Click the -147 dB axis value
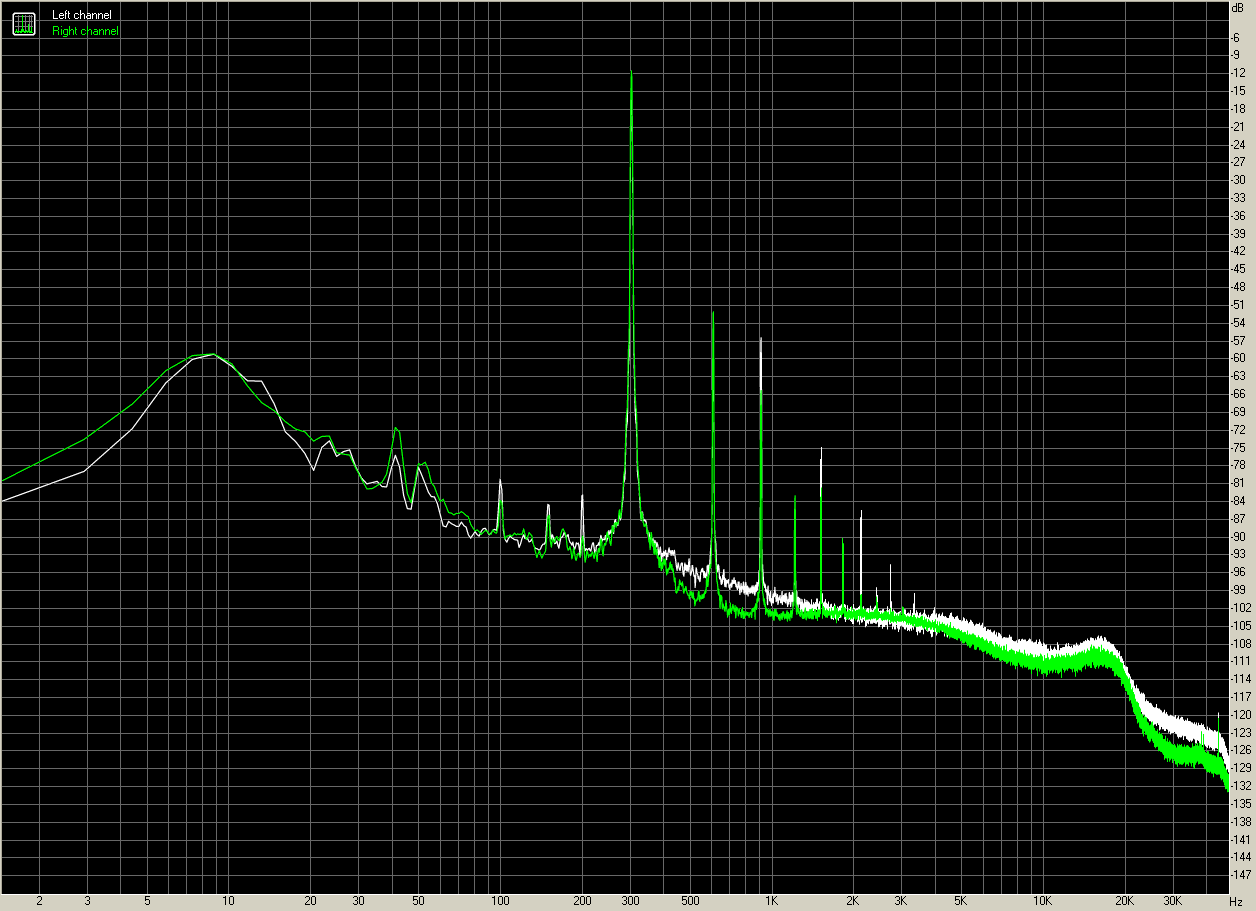This screenshot has width=1256, height=911. 1242,875
